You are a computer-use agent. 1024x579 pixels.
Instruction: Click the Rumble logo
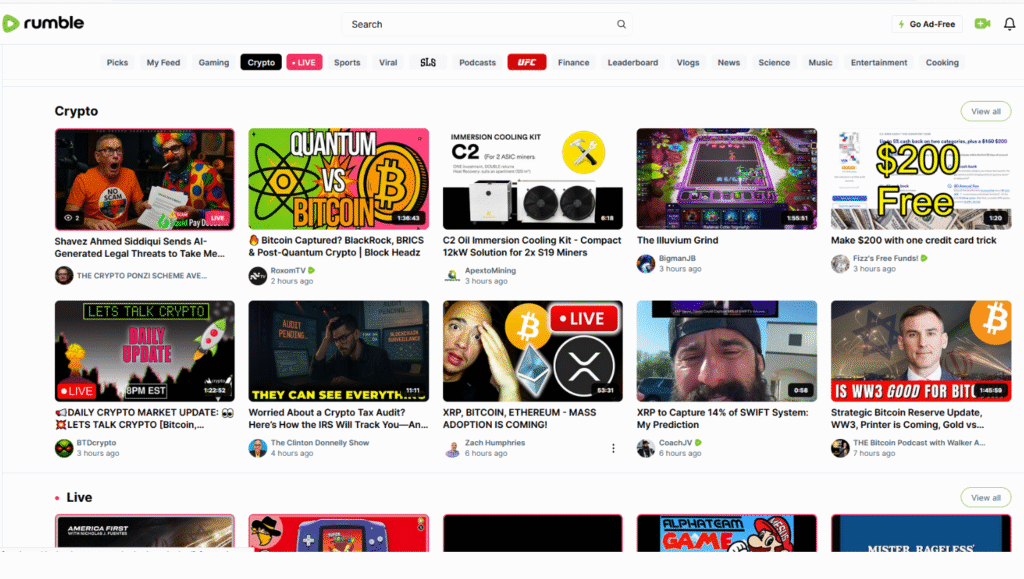tap(43, 23)
